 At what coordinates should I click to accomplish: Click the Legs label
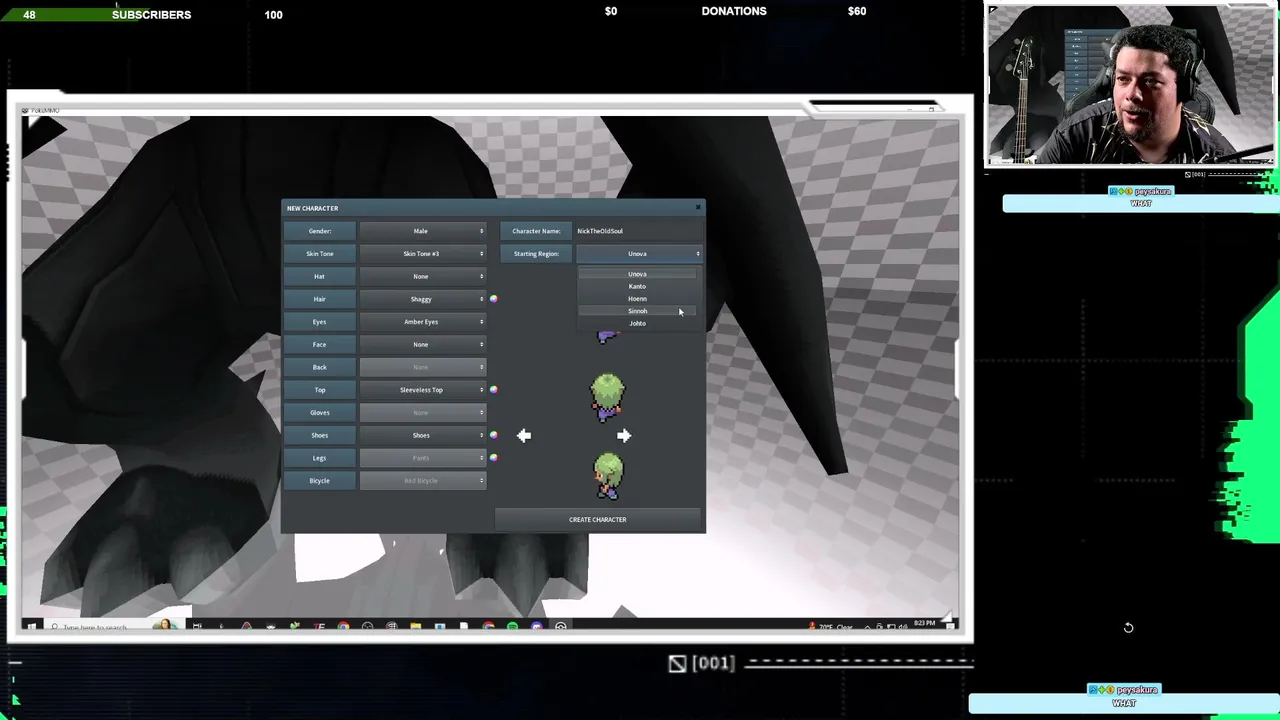point(320,458)
